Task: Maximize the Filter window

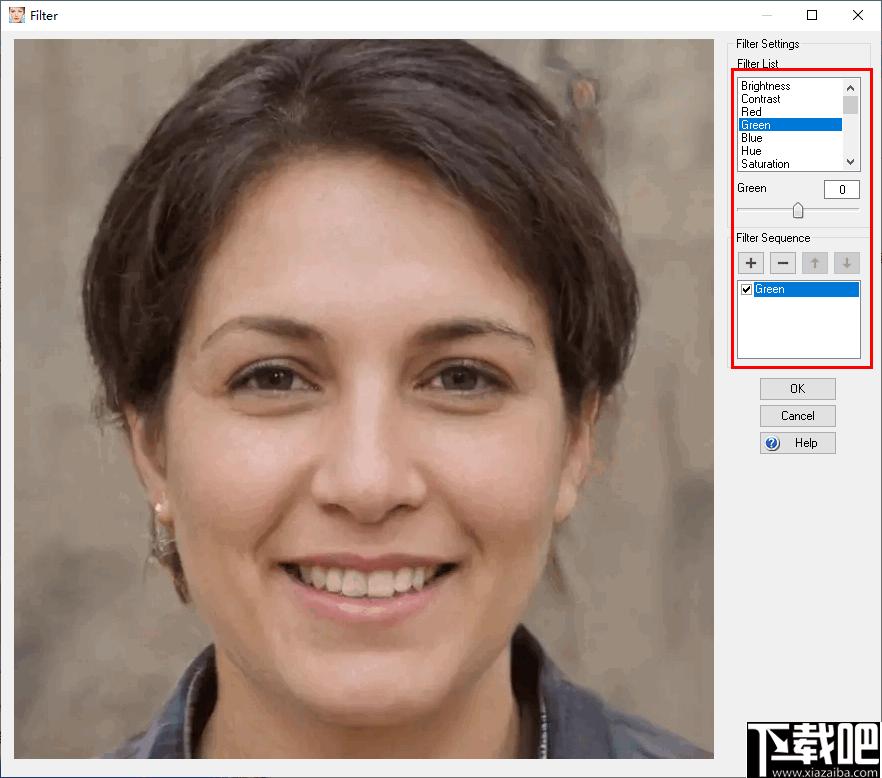Action: (x=812, y=15)
